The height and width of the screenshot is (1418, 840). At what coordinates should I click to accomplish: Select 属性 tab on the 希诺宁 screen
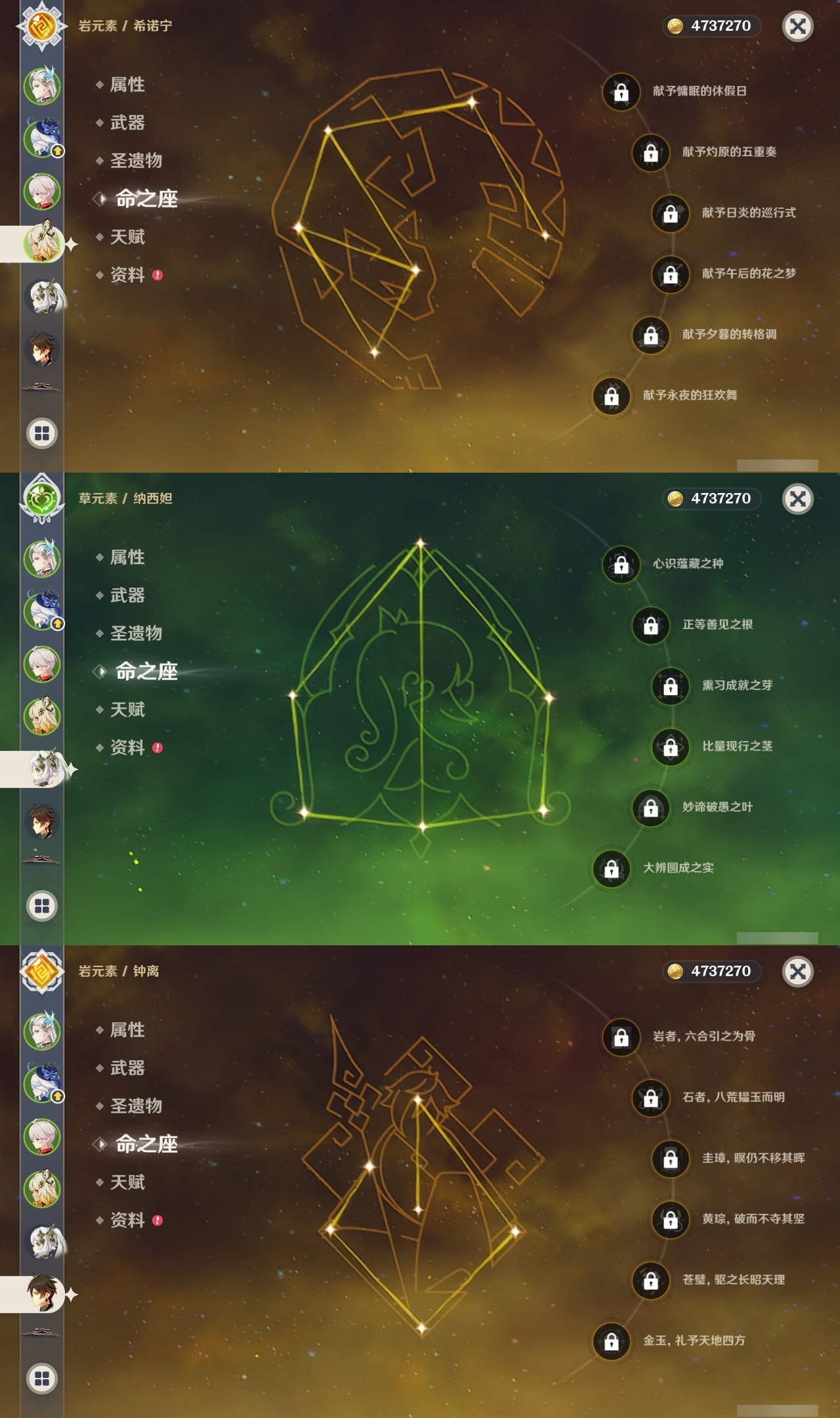(127, 85)
